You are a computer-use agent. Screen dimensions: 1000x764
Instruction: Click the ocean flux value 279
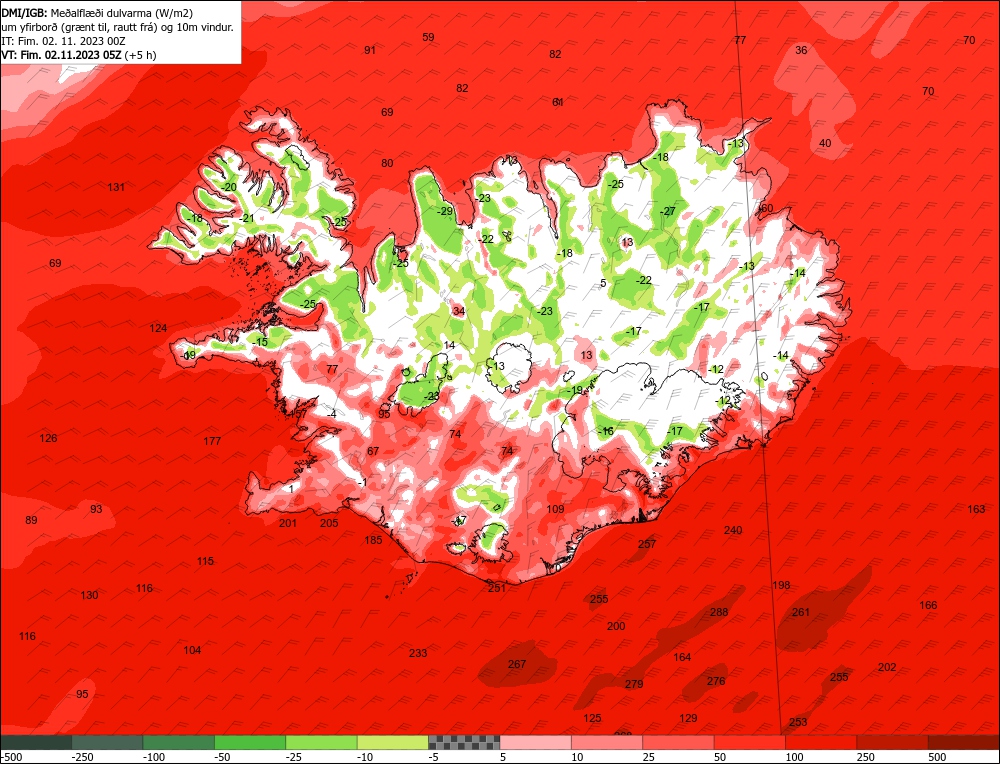(x=634, y=684)
